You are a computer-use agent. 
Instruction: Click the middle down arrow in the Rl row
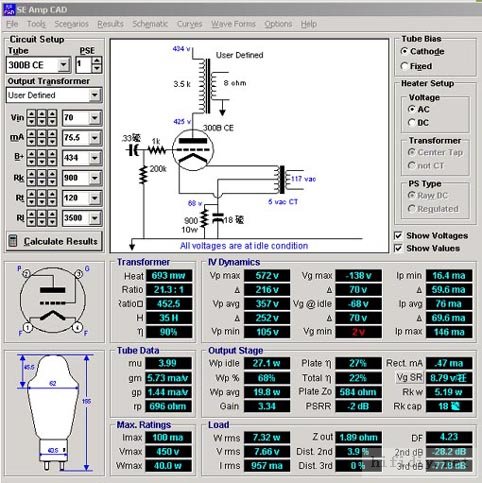tap(42, 222)
